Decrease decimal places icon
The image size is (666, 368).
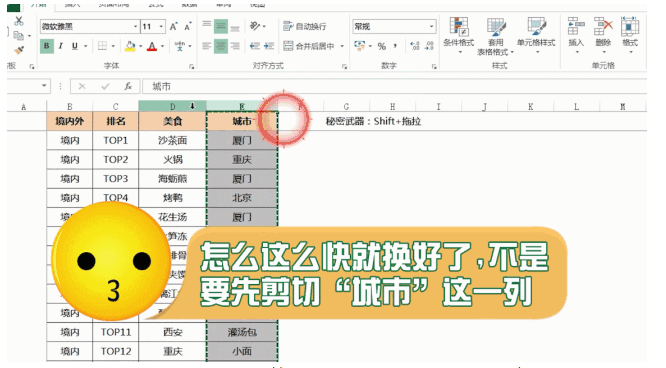coord(429,46)
